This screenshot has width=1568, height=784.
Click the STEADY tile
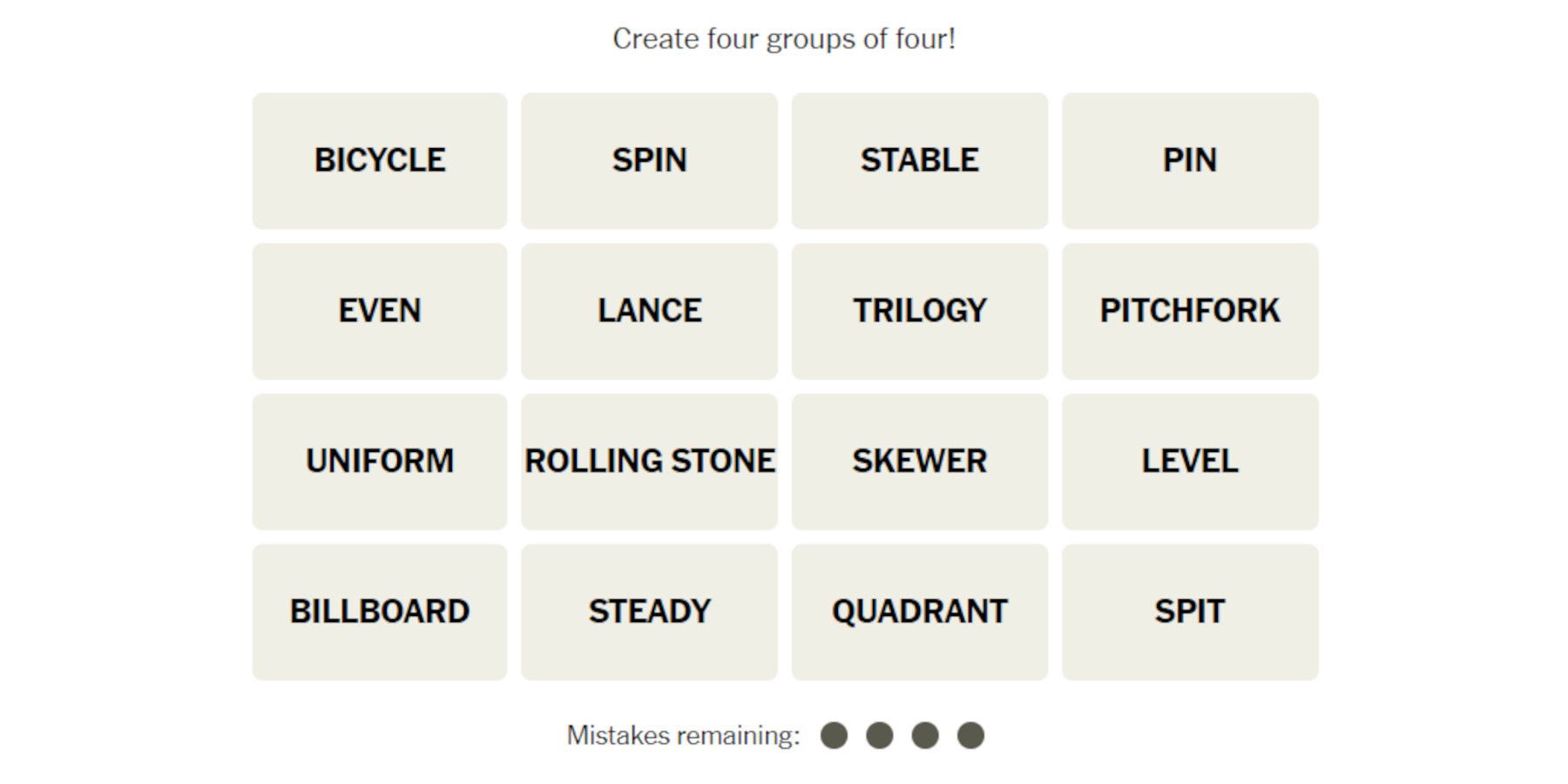649,612
